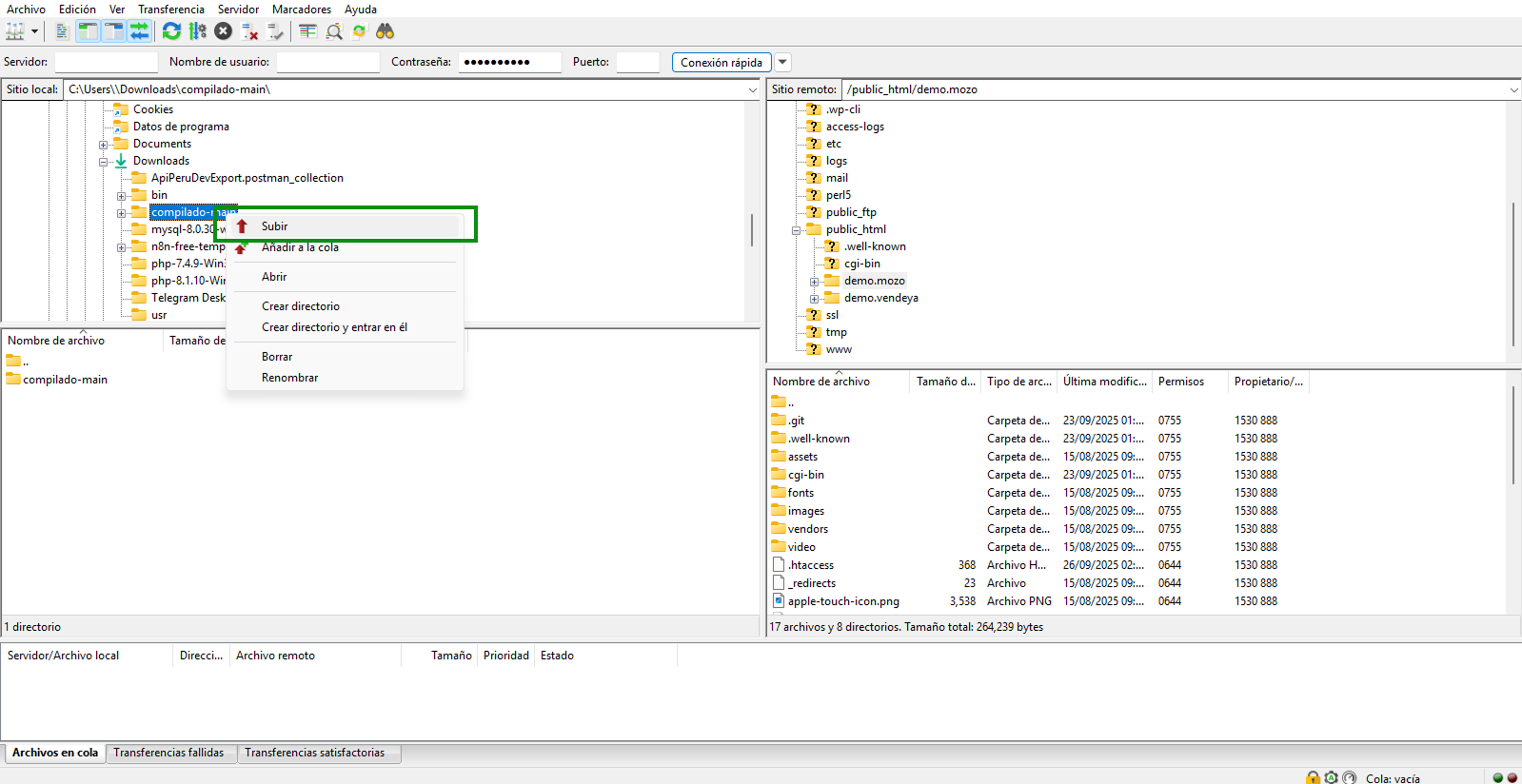Open the remote site path dropdown
Screen dimensions: 1522x784
1512,89
